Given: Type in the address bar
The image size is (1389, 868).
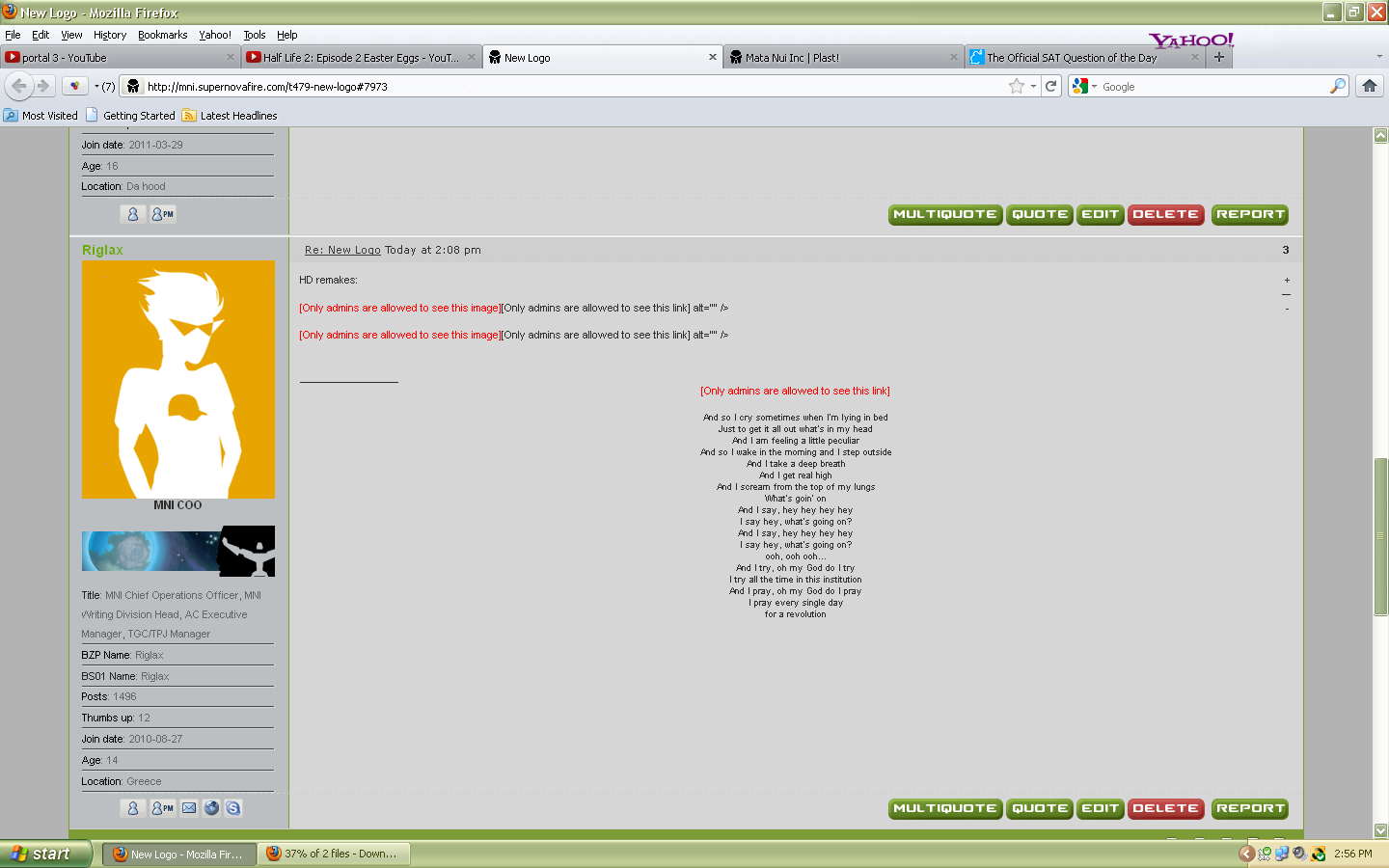Looking at the screenshot, I should click(x=482, y=86).
